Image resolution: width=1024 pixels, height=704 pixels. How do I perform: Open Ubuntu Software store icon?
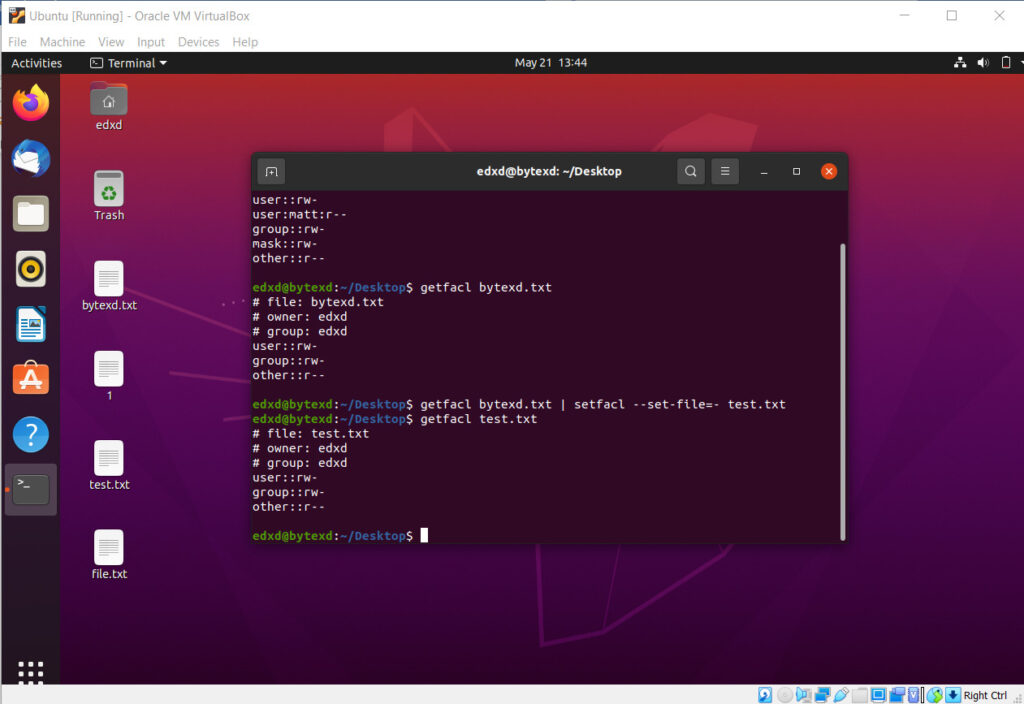(x=31, y=379)
